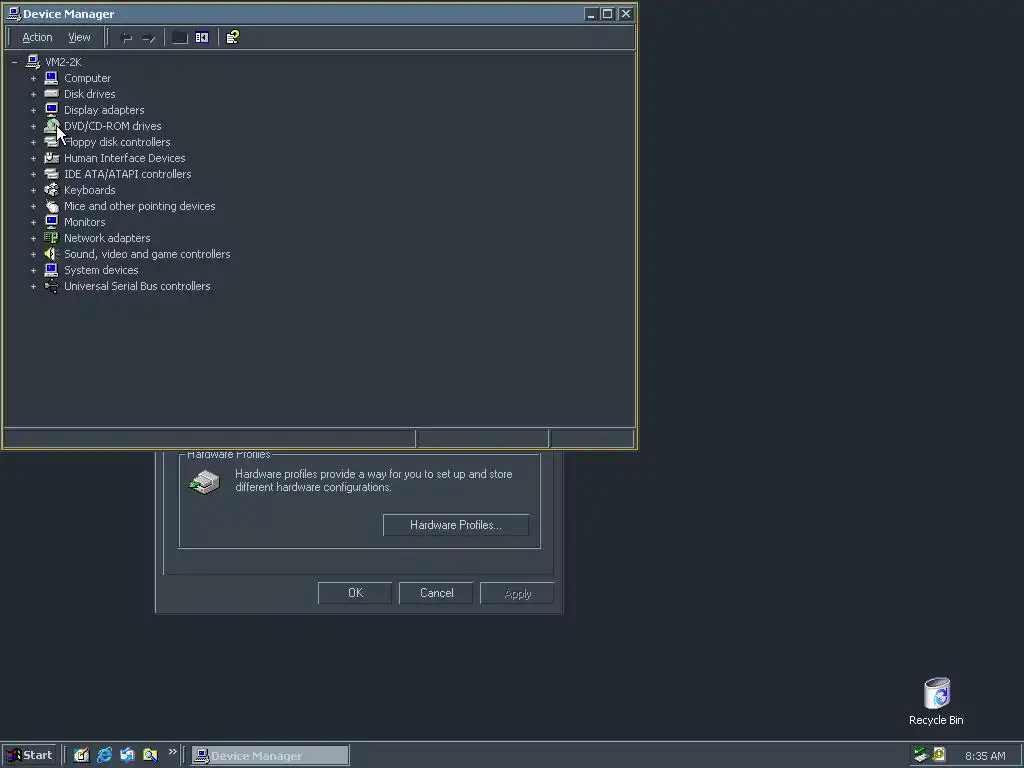
Task: Expand the Human Interface Devices category
Action: (33, 158)
